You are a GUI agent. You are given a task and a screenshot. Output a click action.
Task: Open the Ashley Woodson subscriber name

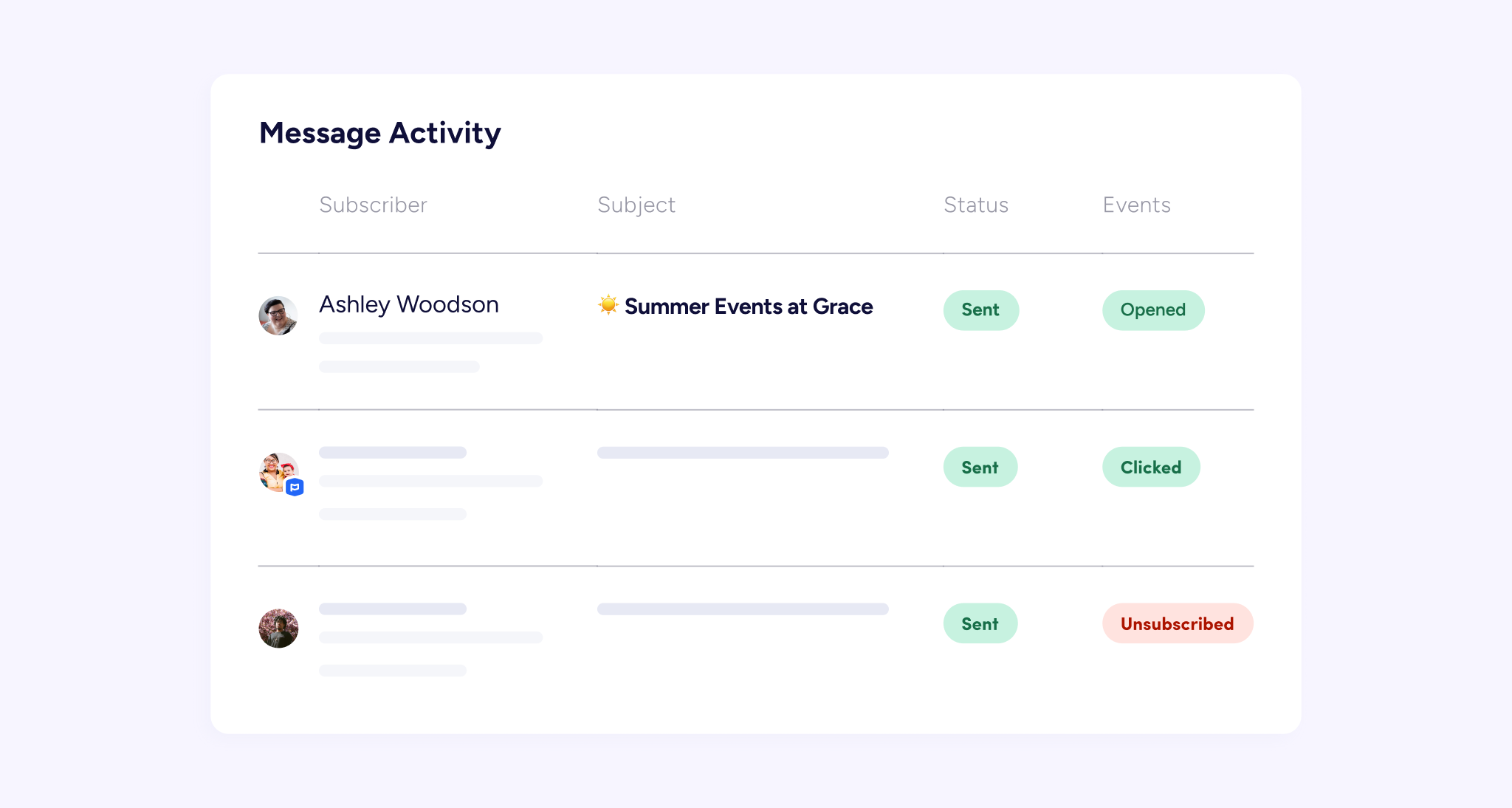coord(408,304)
